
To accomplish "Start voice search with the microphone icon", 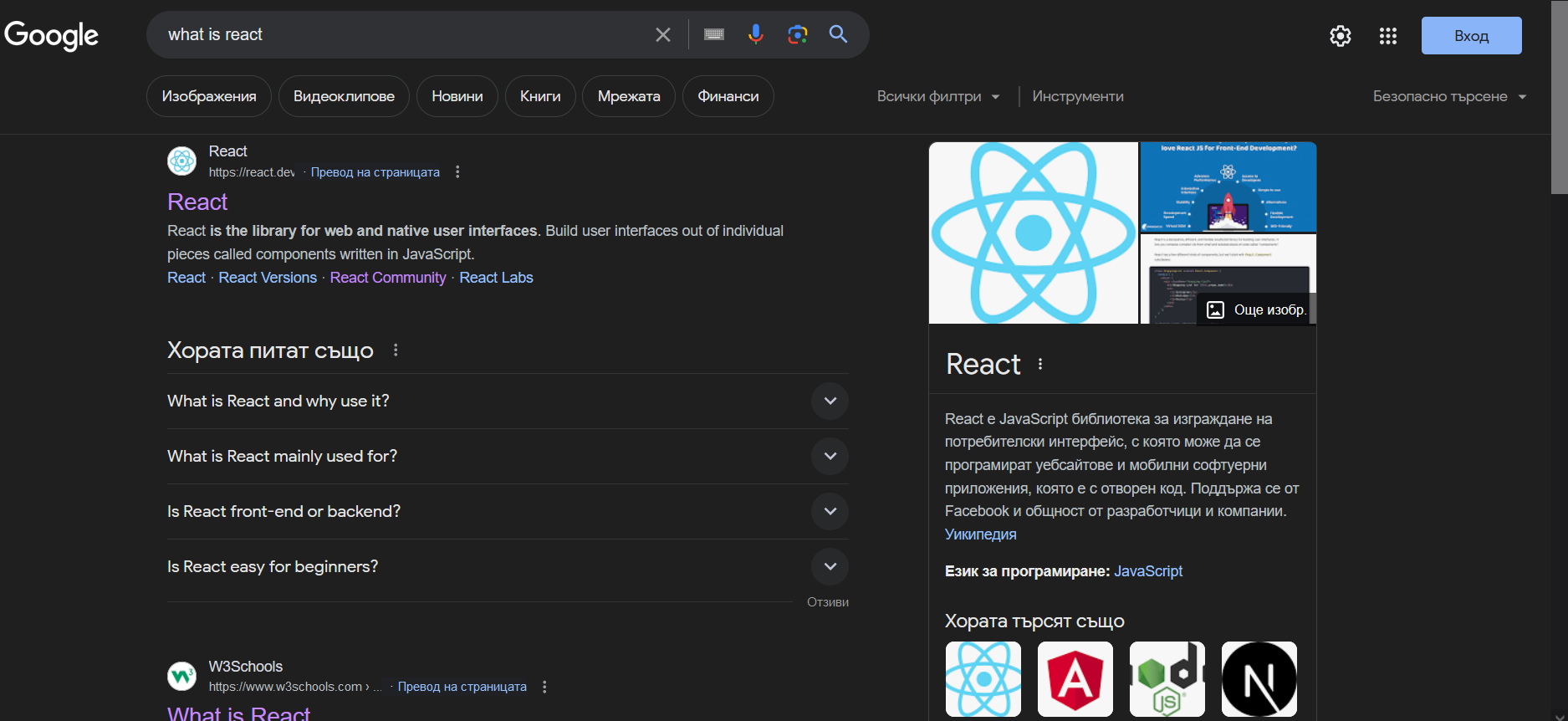I will 755,34.
